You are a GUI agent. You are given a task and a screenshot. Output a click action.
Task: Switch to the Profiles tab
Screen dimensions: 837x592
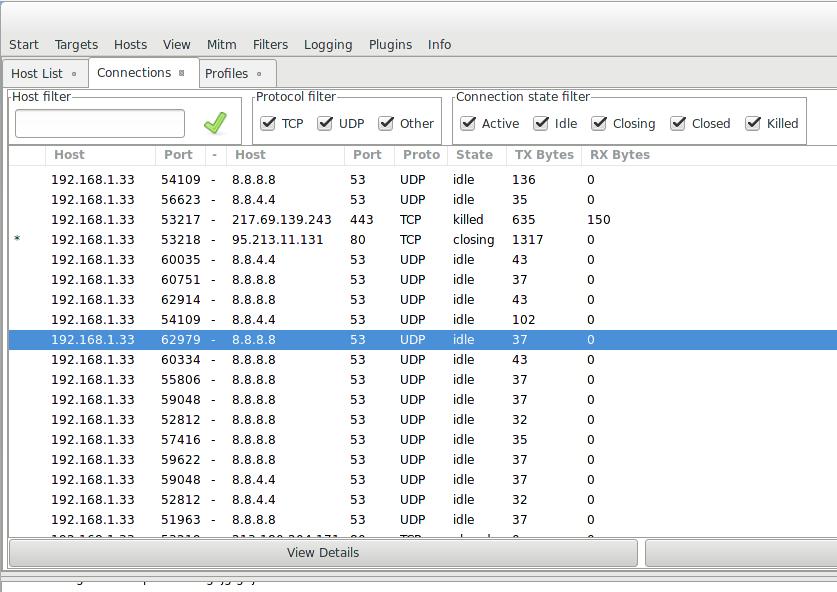[226, 73]
